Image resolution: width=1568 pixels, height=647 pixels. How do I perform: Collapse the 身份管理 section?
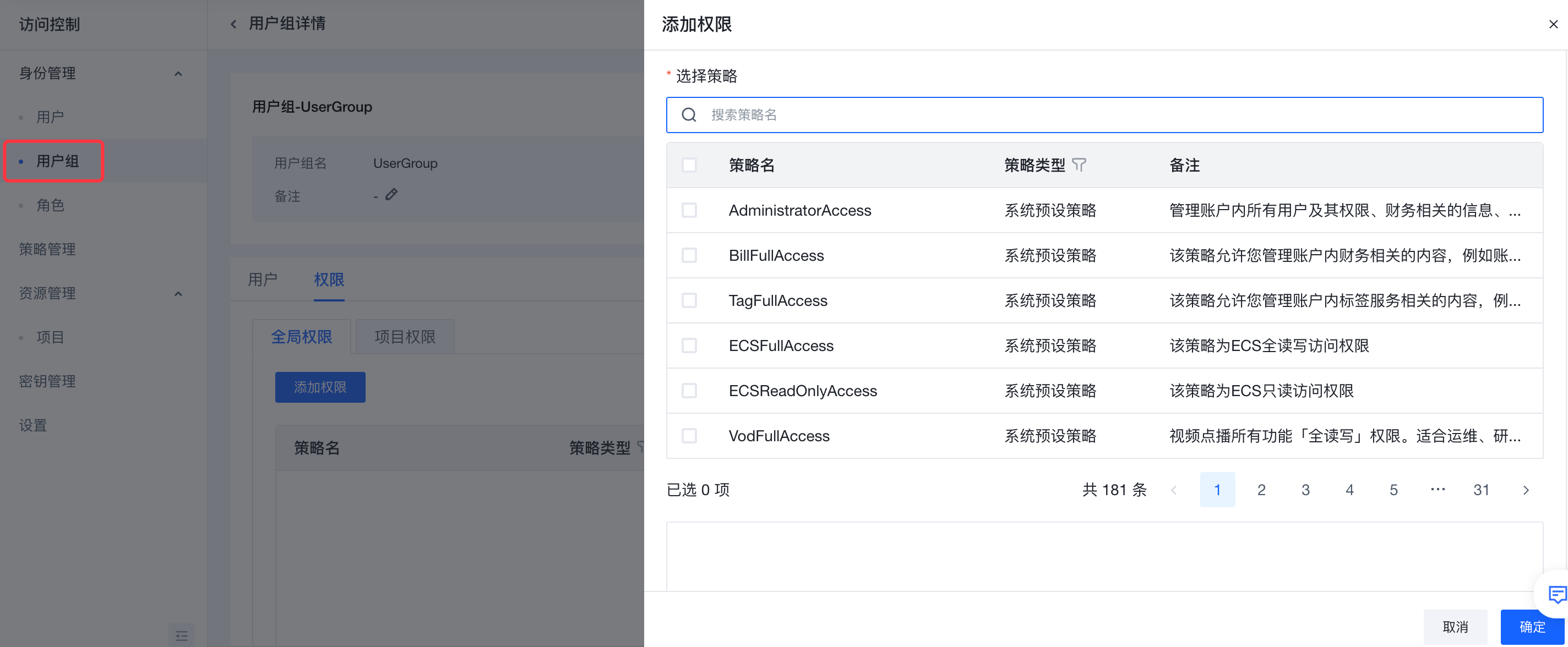pos(178,74)
